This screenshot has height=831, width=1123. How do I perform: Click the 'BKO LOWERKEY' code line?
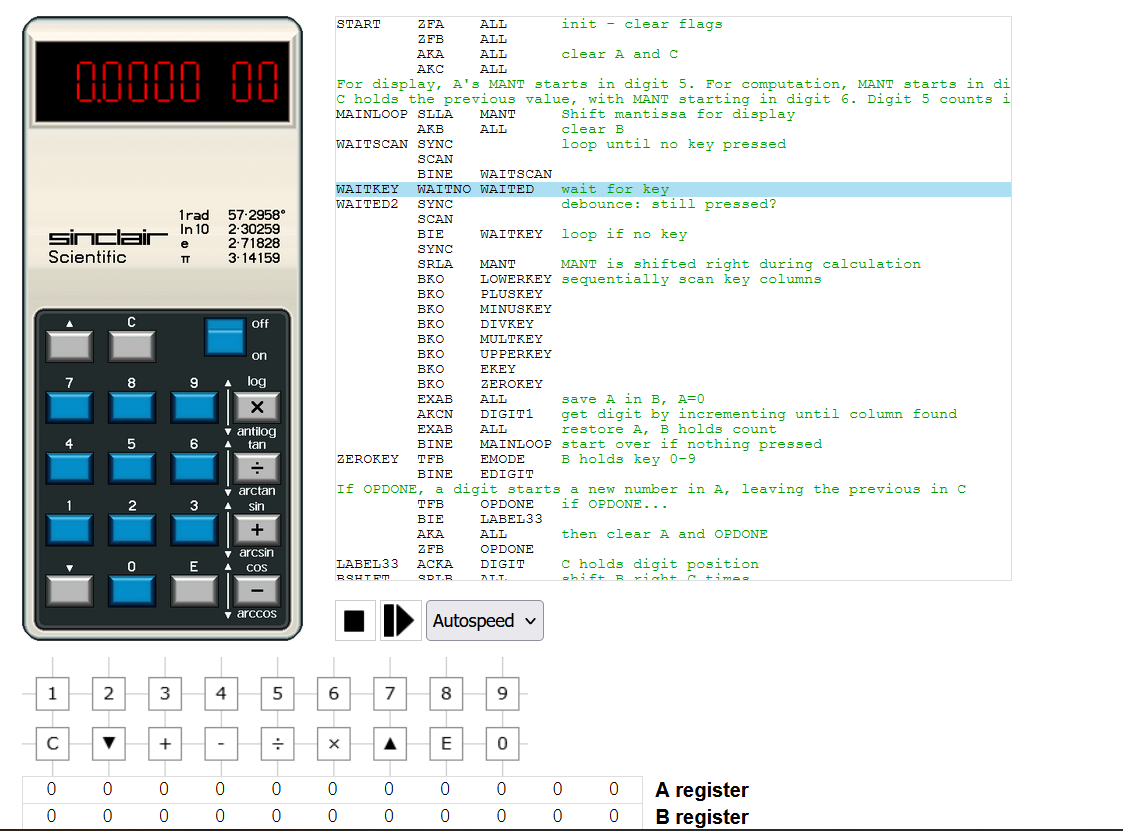pyautogui.click(x=673, y=279)
